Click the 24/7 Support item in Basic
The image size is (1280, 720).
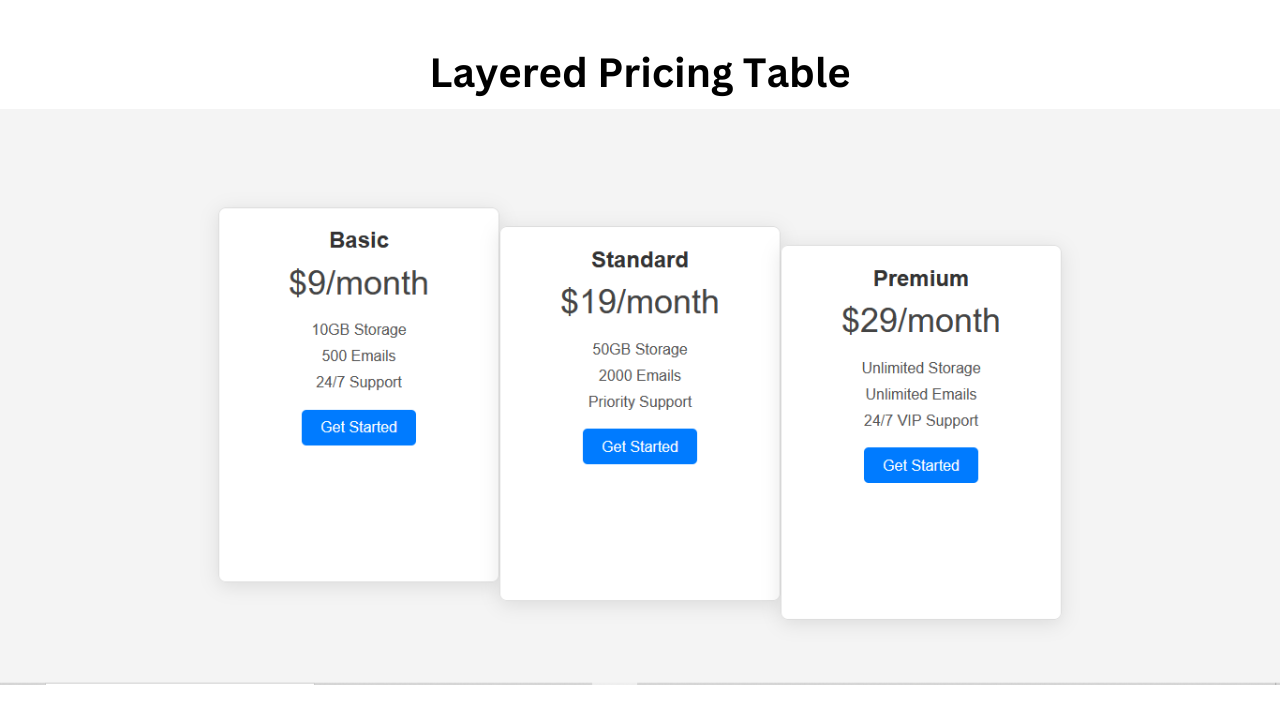tap(358, 382)
